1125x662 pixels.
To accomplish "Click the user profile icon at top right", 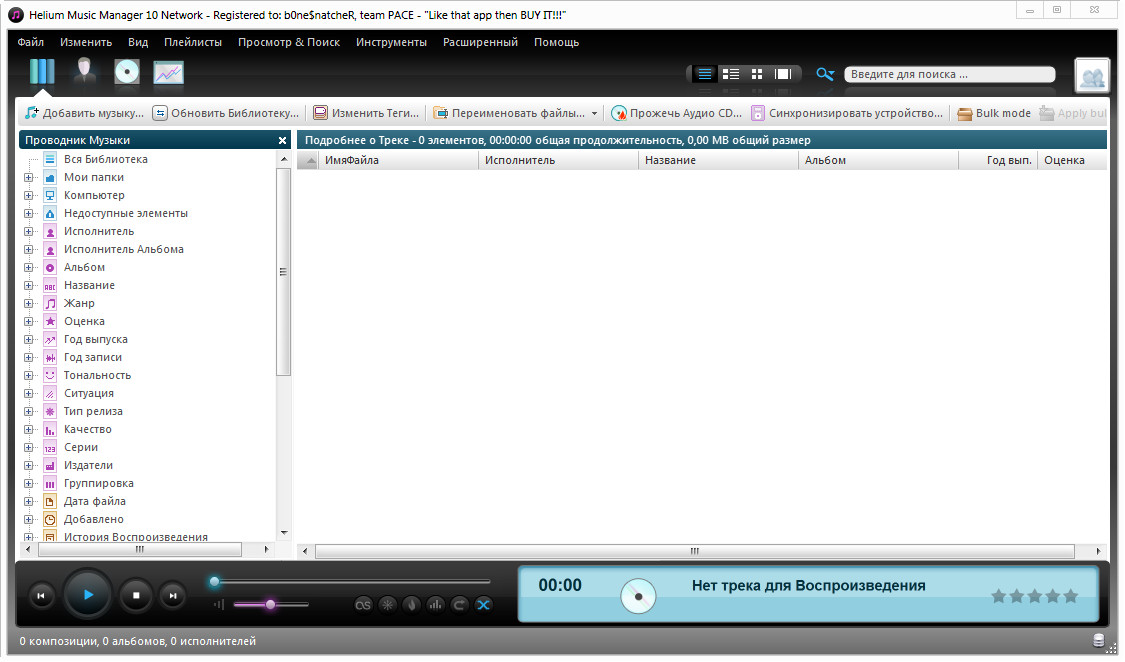I will tap(1092, 76).
